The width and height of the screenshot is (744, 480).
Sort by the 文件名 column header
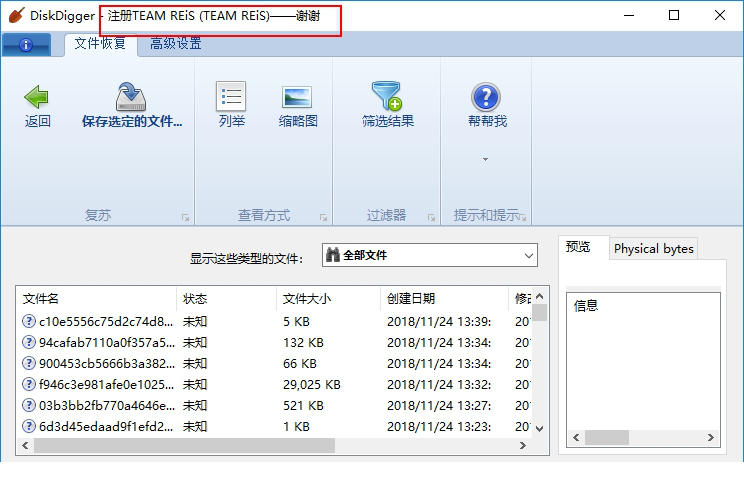pyautogui.click(x=97, y=299)
